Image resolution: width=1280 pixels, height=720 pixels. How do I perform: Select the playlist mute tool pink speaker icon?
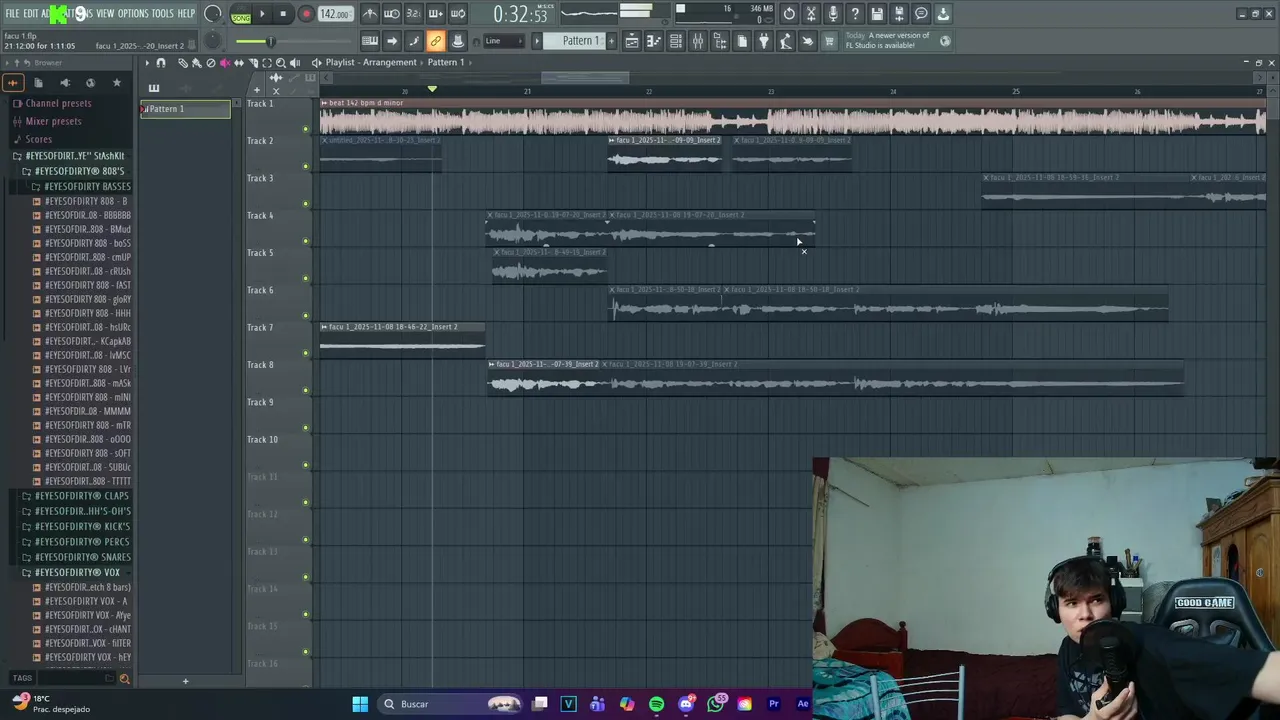[x=224, y=63]
